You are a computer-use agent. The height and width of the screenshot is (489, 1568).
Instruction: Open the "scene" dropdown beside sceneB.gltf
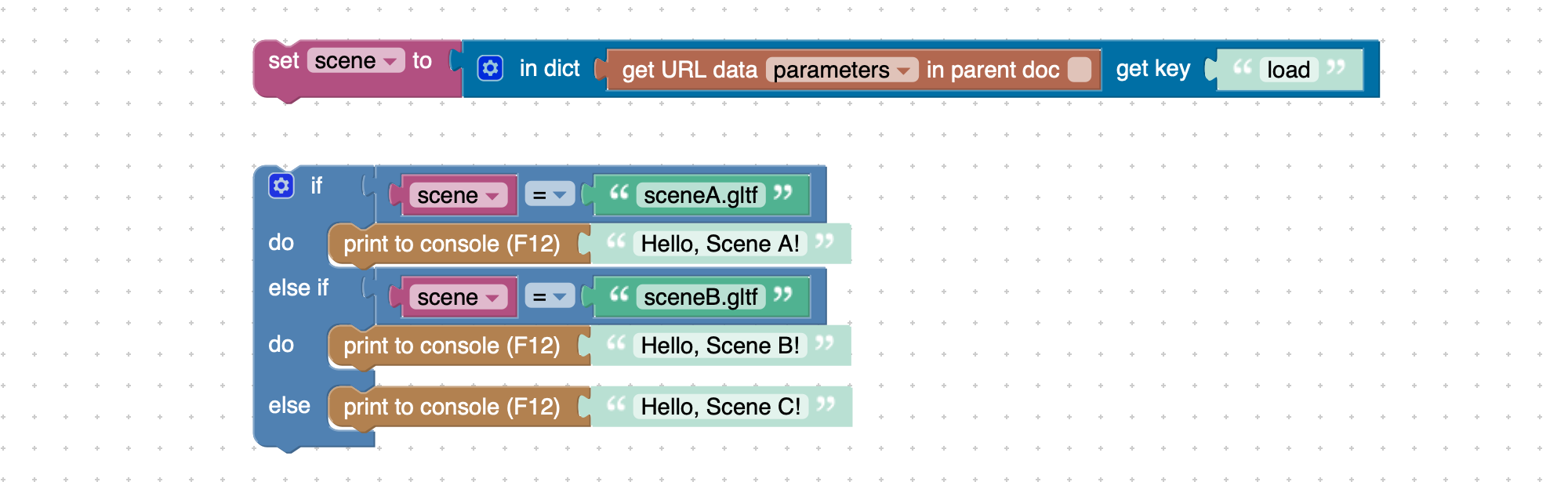coord(459,298)
